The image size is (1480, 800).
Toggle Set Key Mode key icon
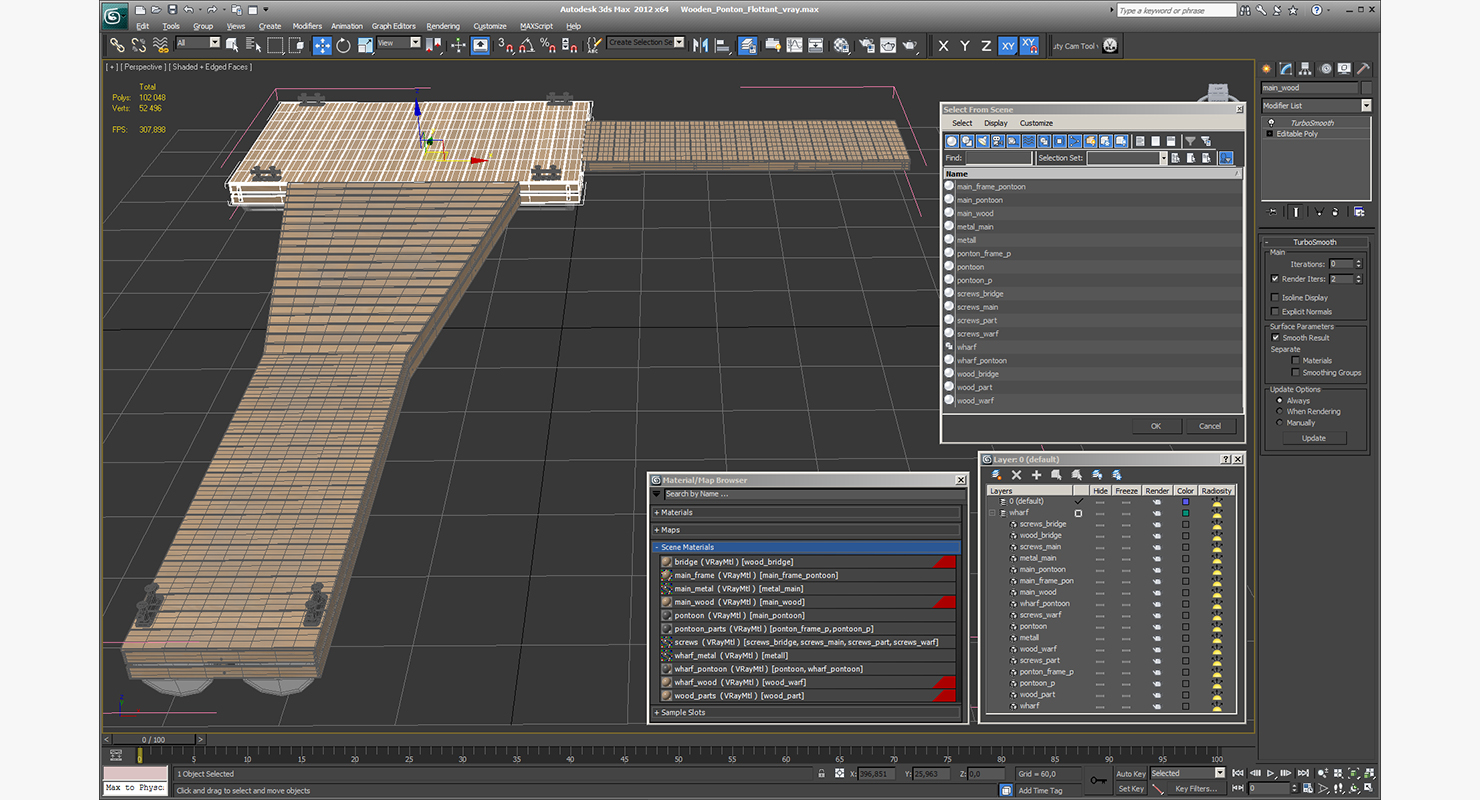click(1098, 780)
